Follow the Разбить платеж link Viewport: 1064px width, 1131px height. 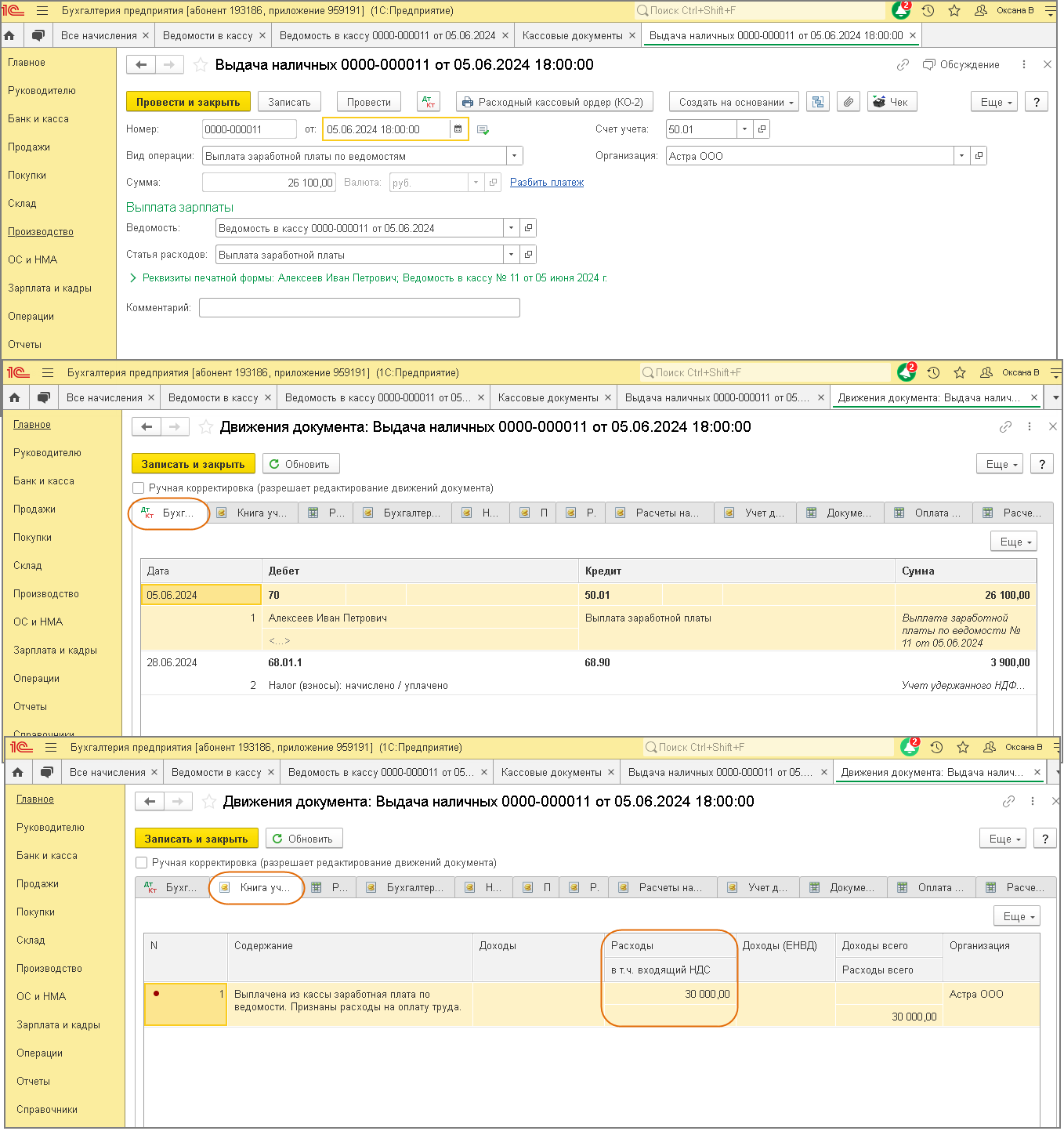pyautogui.click(x=547, y=183)
